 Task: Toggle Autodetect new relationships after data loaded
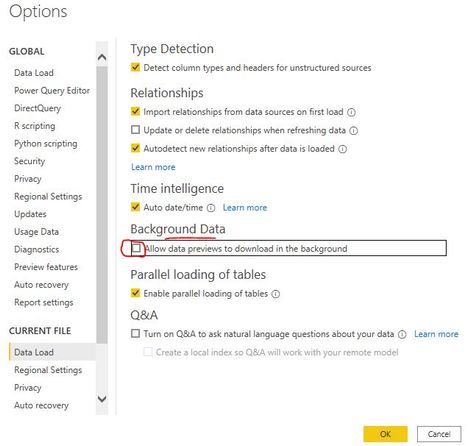pos(135,148)
